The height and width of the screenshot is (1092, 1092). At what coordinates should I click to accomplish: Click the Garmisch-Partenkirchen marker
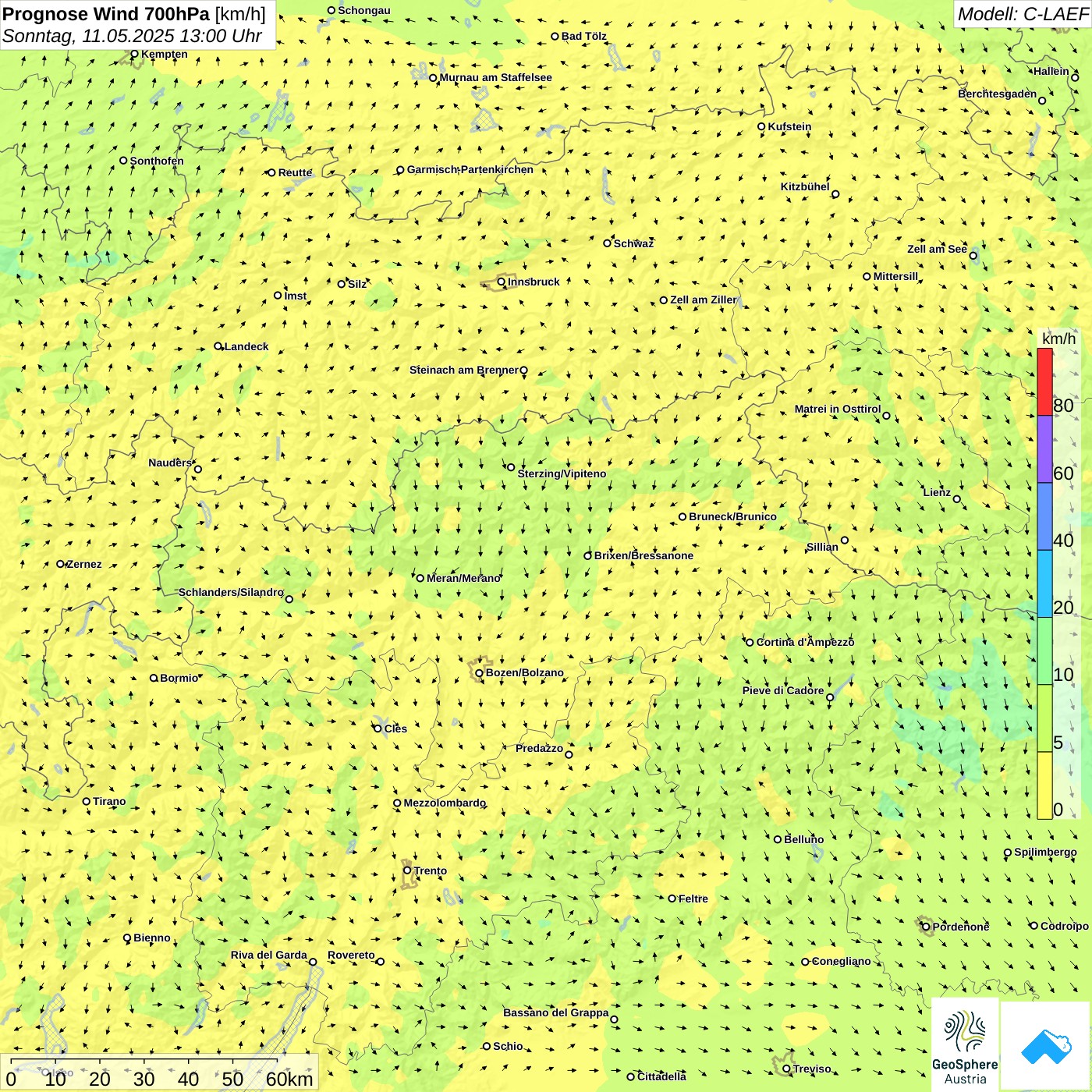tap(400, 170)
